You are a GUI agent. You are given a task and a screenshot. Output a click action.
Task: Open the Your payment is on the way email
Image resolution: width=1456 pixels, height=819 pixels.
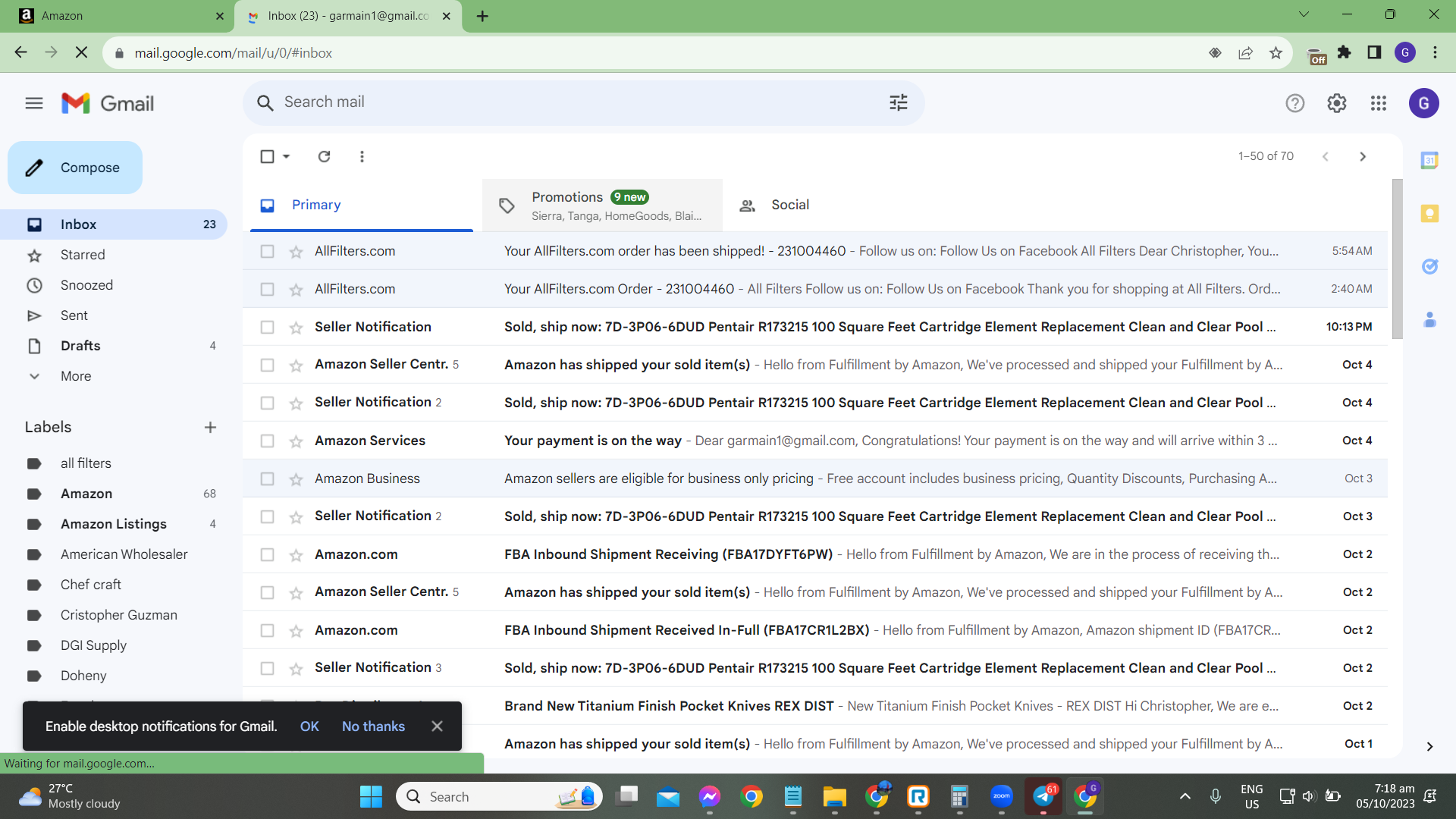[815, 441]
